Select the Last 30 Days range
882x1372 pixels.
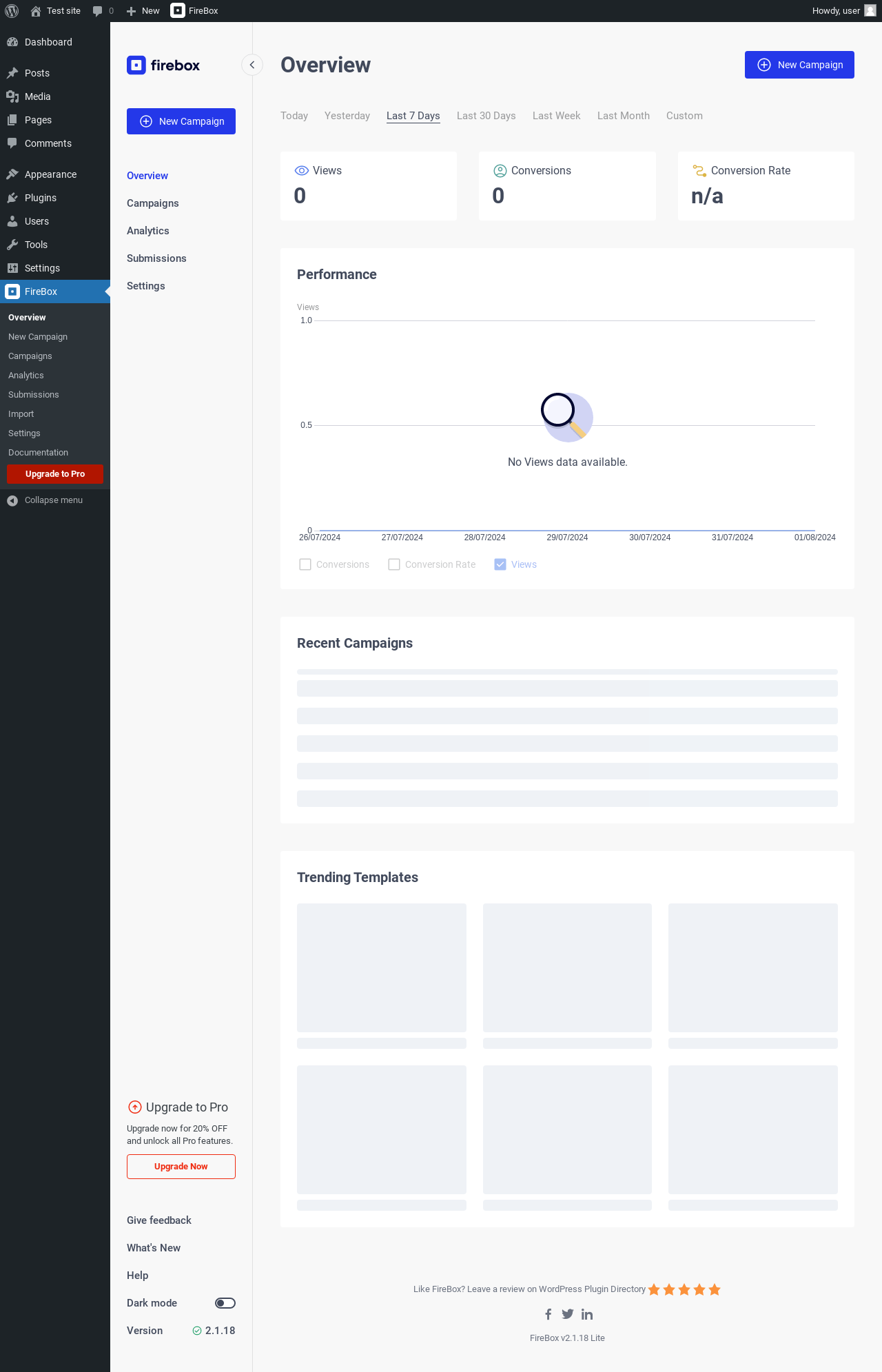click(x=486, y=116)
